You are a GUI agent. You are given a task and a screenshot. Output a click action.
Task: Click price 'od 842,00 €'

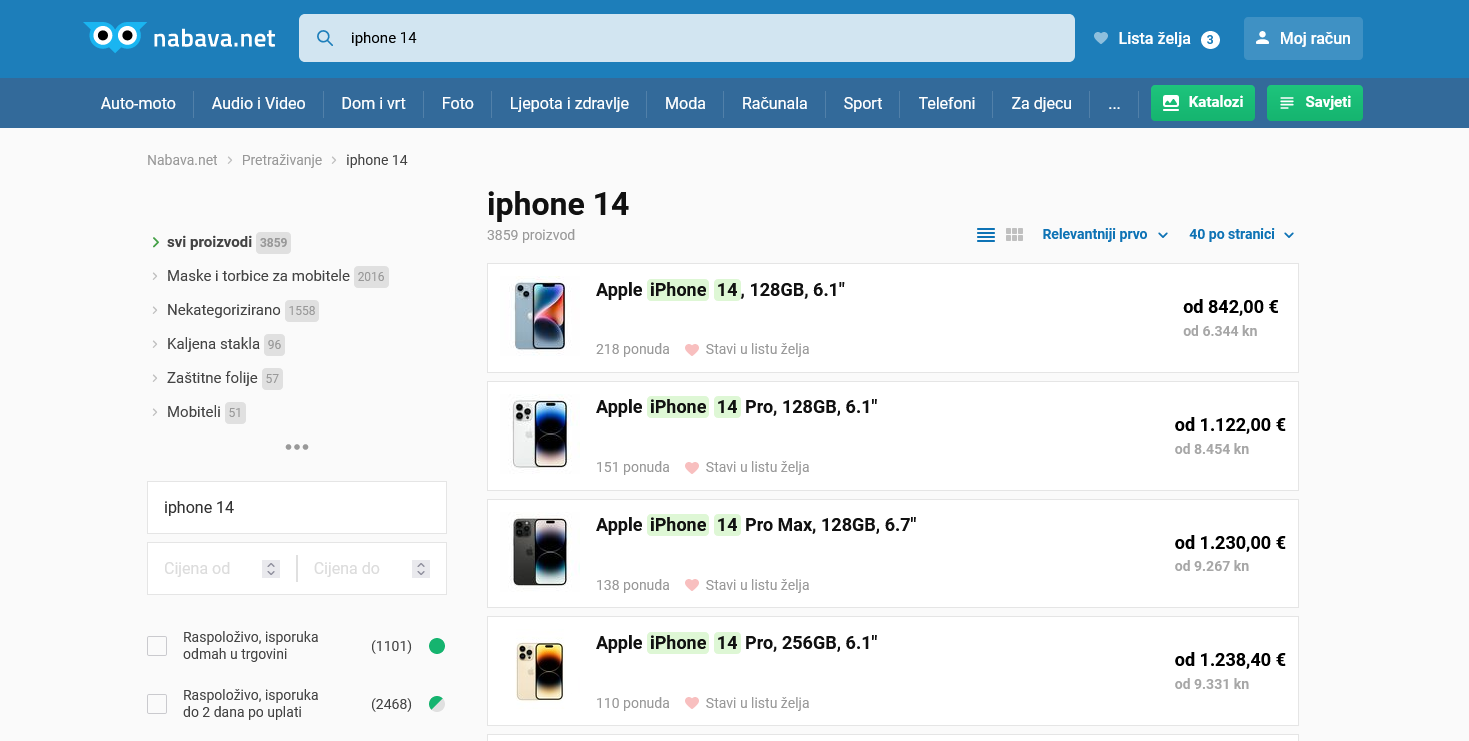[1231, 307]
